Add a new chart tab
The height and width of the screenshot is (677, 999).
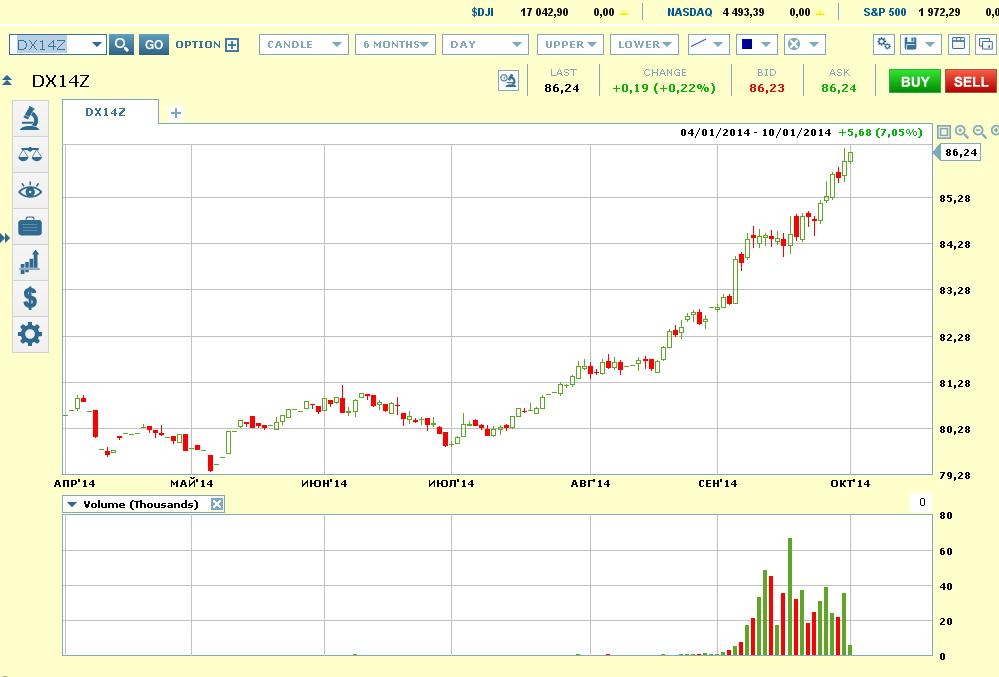pos(176,113)
